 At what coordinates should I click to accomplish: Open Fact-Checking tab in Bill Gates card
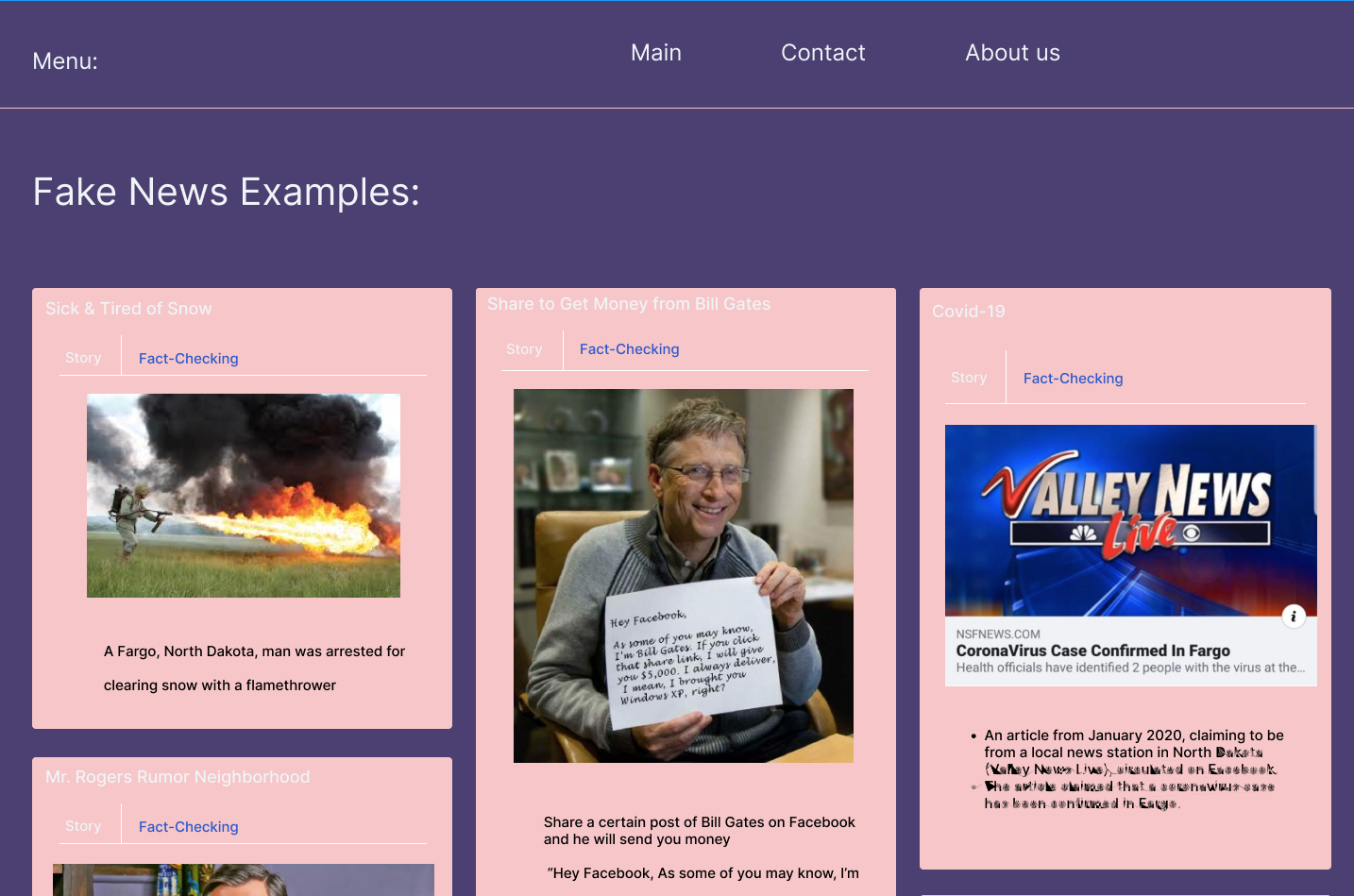tap(630, 349)
